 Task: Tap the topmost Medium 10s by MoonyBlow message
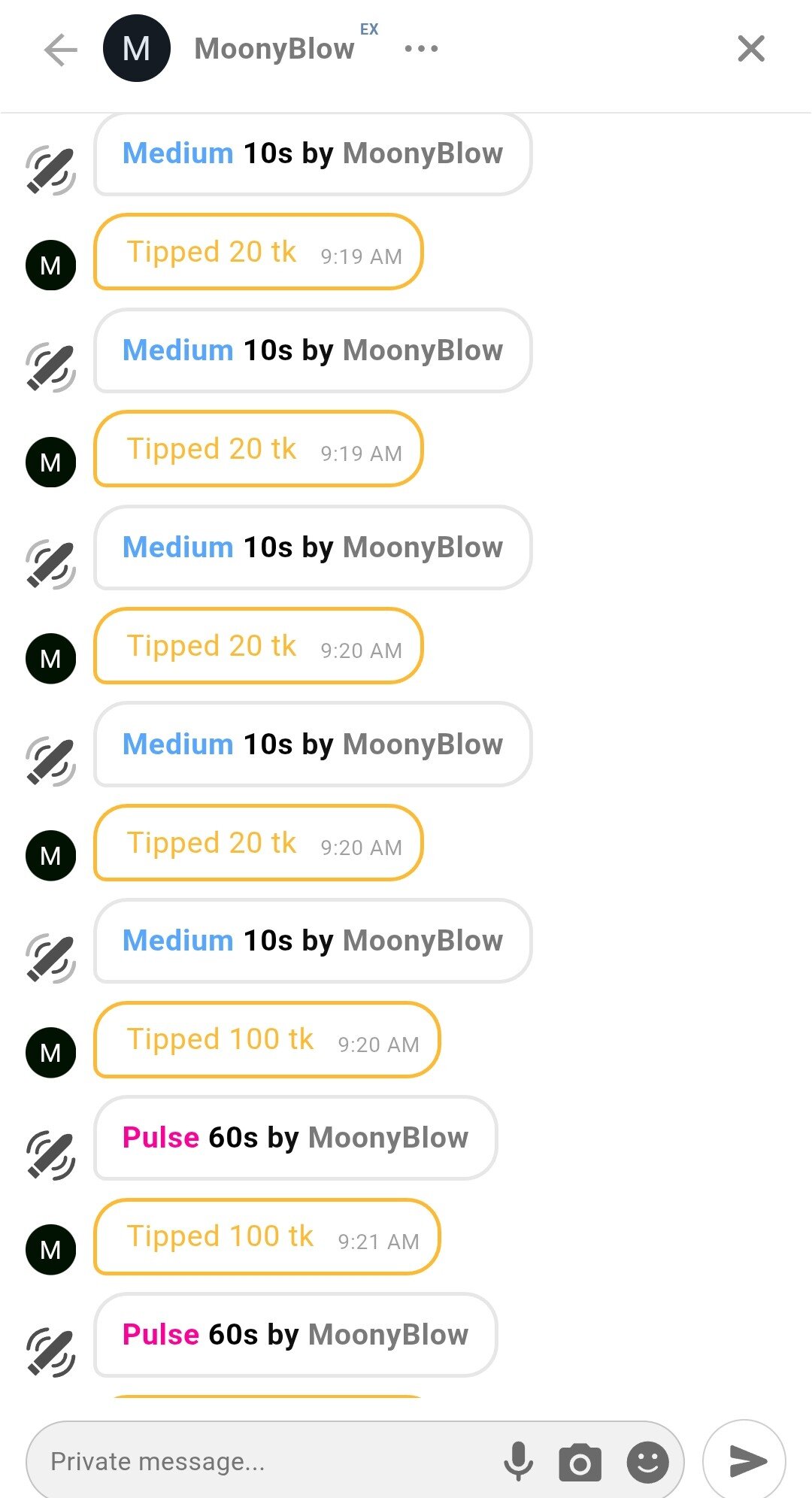[x=313, y=153]
